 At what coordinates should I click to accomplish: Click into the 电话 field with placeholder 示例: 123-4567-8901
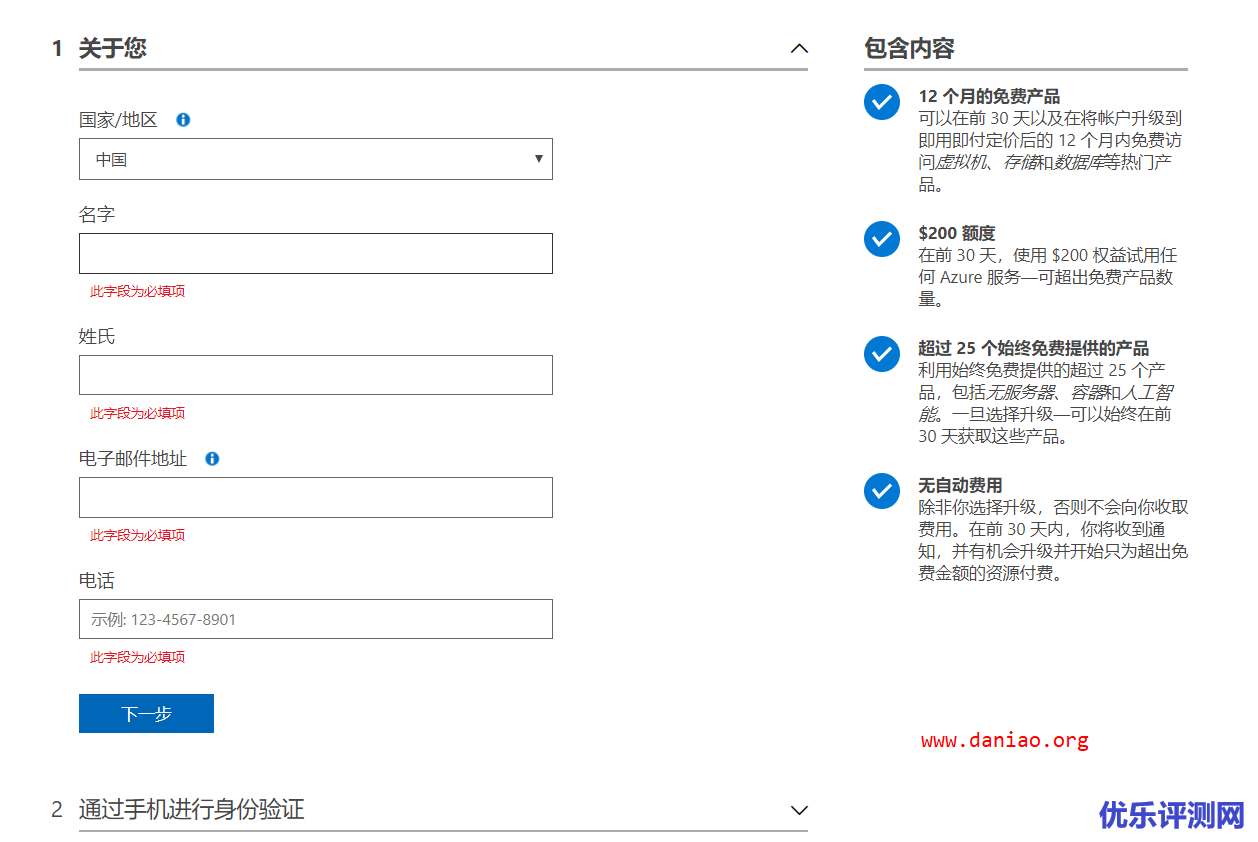point(316,619)
